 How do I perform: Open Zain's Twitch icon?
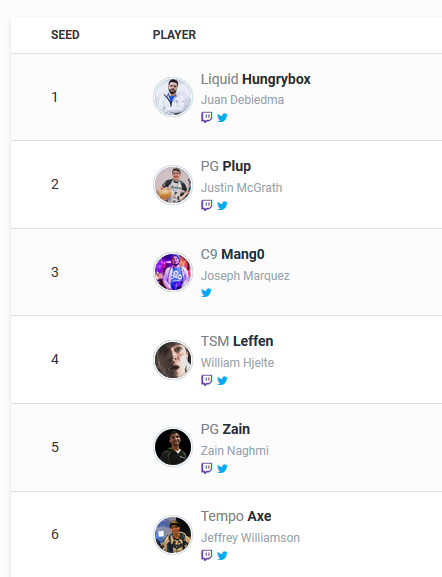(x=206, y=468)
